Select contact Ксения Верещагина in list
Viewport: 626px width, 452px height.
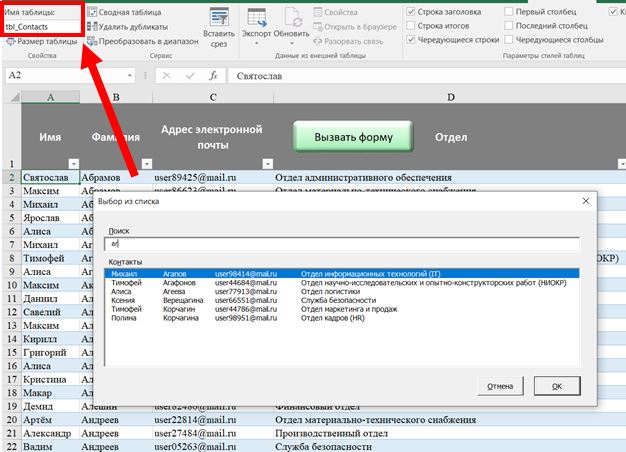[342, 300]
